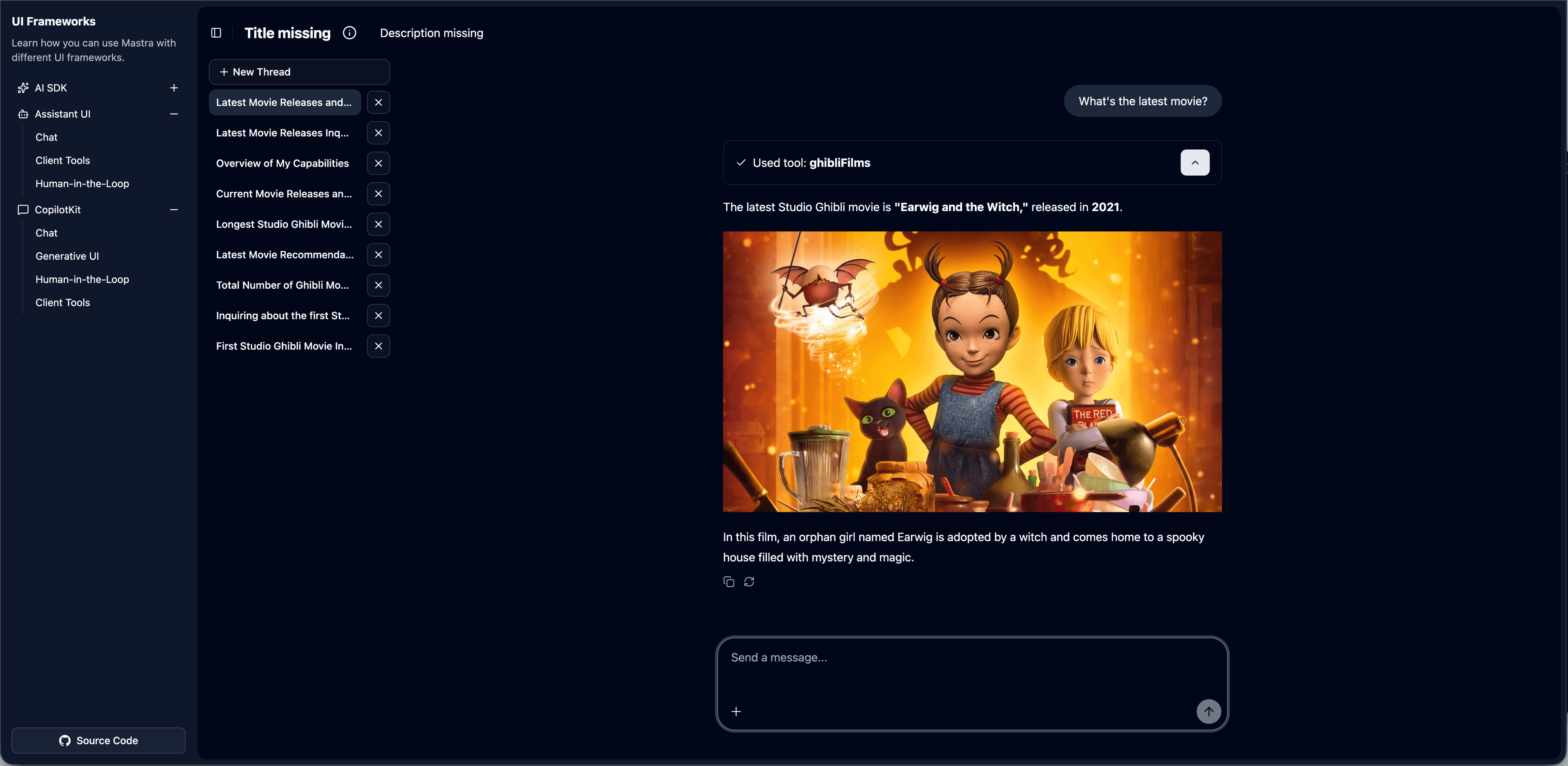The height and width of the screenshot is (766, 1568).
Task: Start a New Thread
Action: point(299,72)
